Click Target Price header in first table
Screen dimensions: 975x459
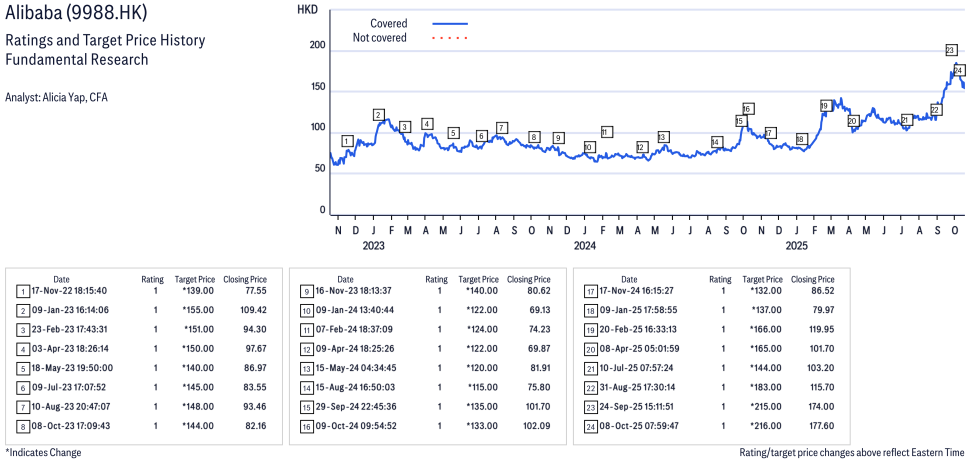point(194,279)
